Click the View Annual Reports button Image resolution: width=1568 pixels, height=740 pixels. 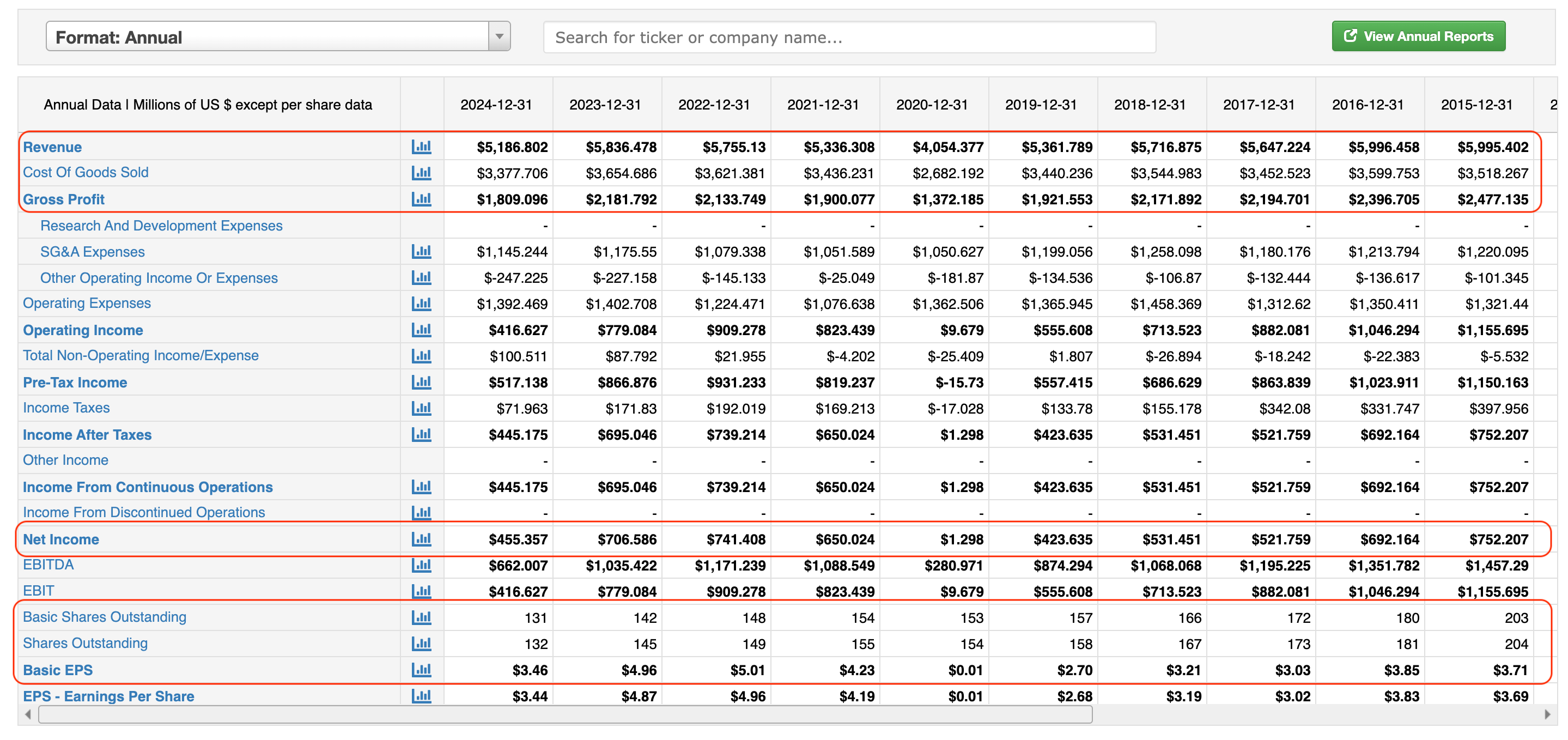pos(1418,37)
